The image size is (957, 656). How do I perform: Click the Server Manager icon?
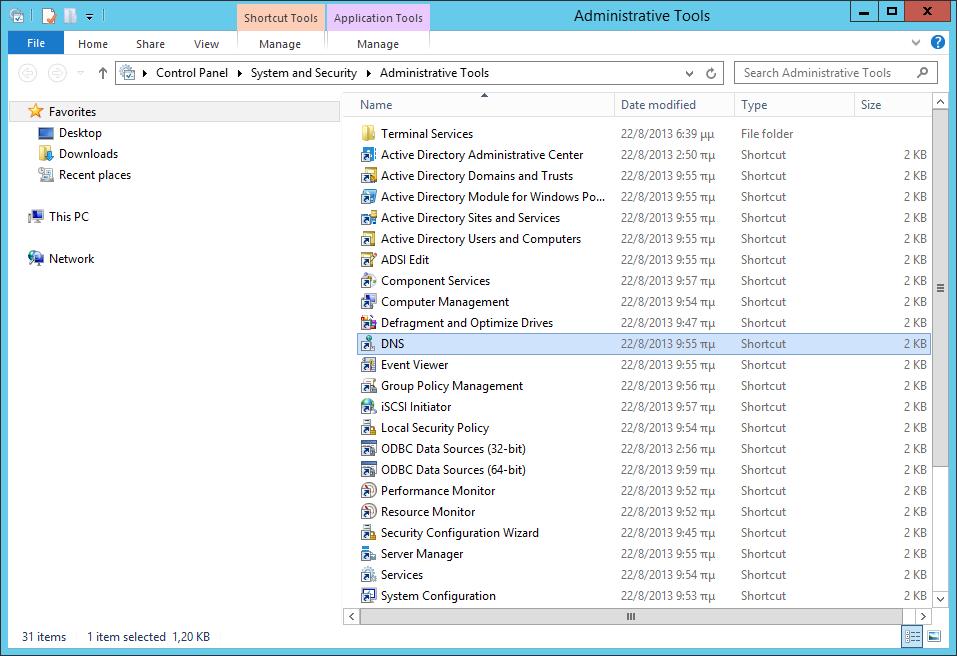(x=368, y=553)
